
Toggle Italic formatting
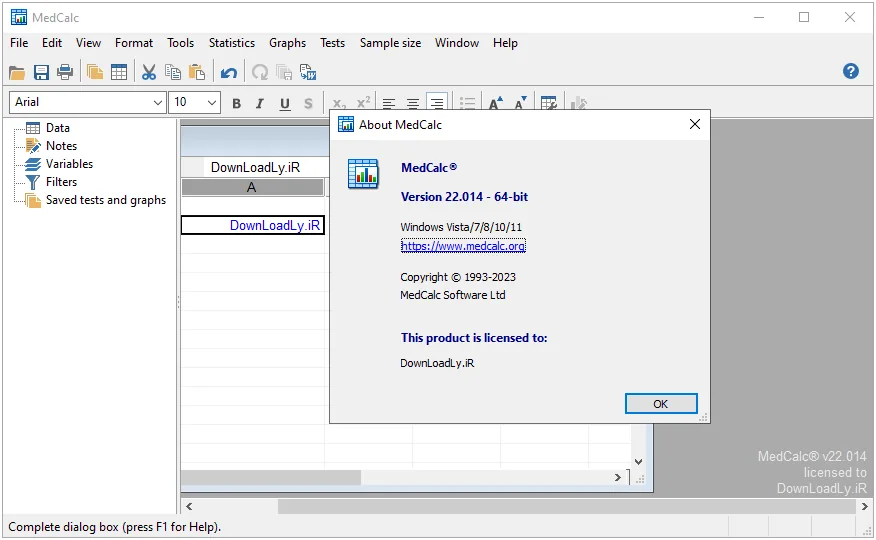[260, 103]
